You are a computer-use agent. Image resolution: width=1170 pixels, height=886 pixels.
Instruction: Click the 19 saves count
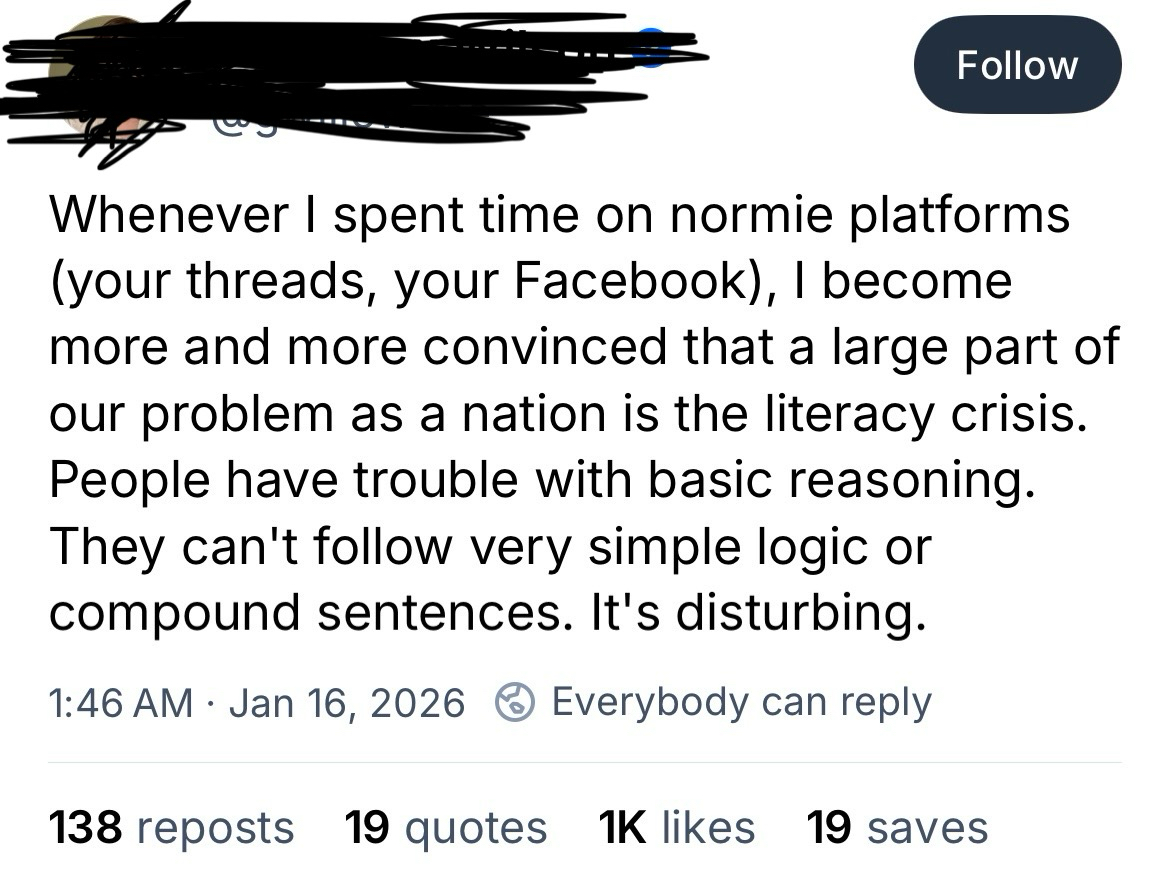[897, 827]
